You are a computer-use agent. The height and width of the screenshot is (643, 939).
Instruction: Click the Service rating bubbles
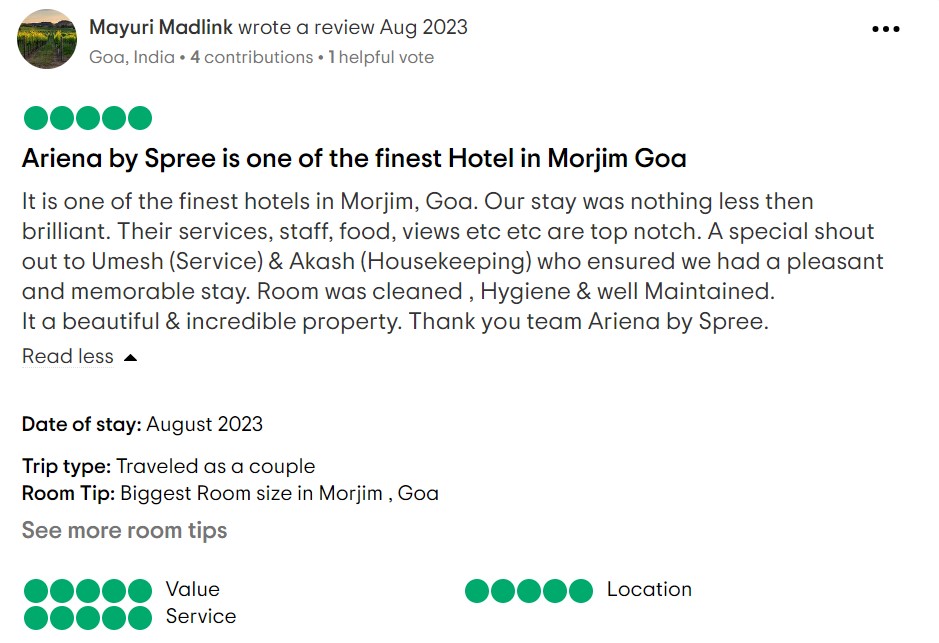click(88, 617)
